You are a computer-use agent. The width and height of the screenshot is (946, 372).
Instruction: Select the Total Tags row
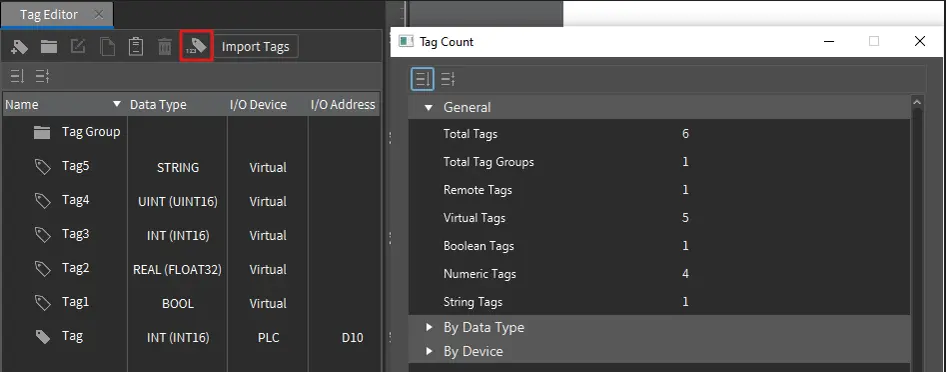click(x=659, y=134)
